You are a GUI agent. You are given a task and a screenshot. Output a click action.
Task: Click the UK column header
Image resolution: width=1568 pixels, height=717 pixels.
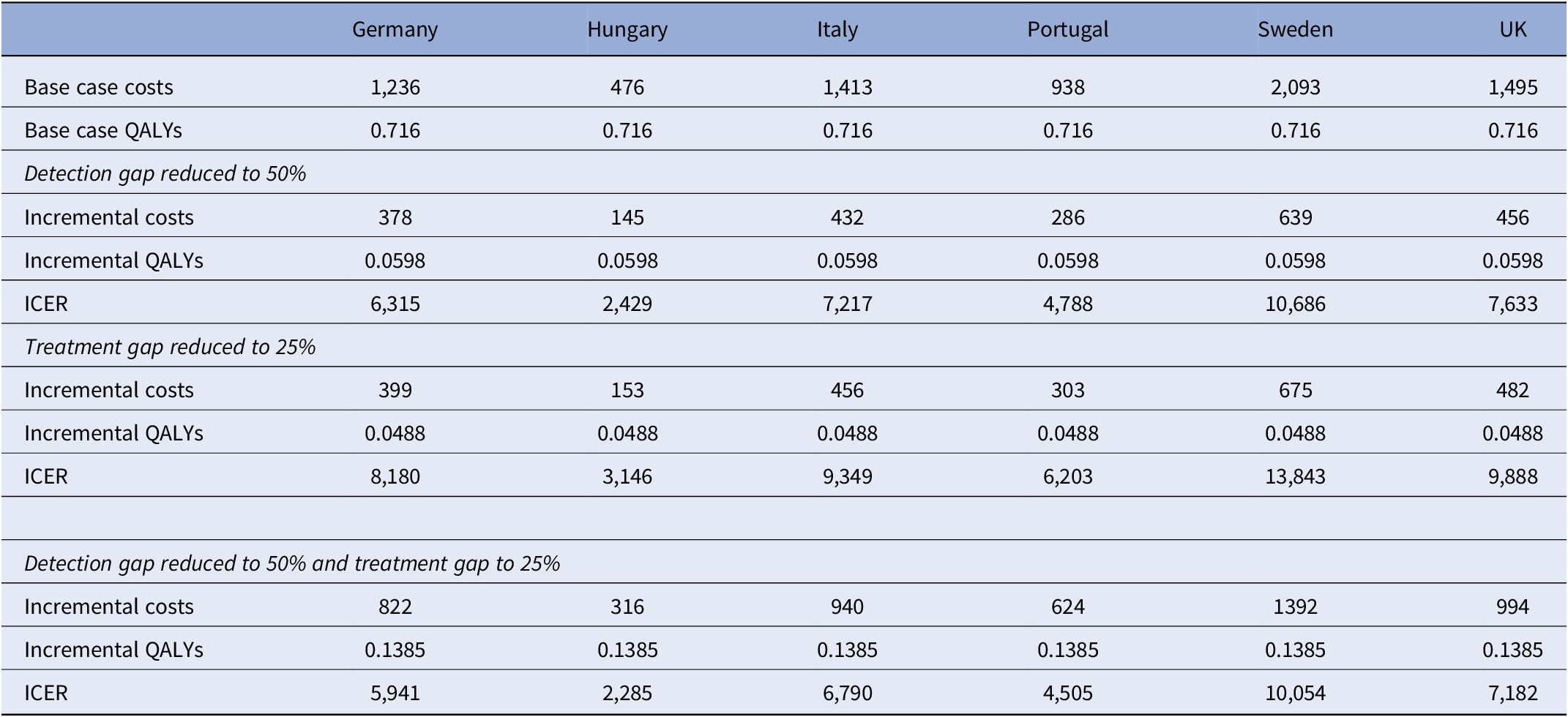click(1512, 29)
